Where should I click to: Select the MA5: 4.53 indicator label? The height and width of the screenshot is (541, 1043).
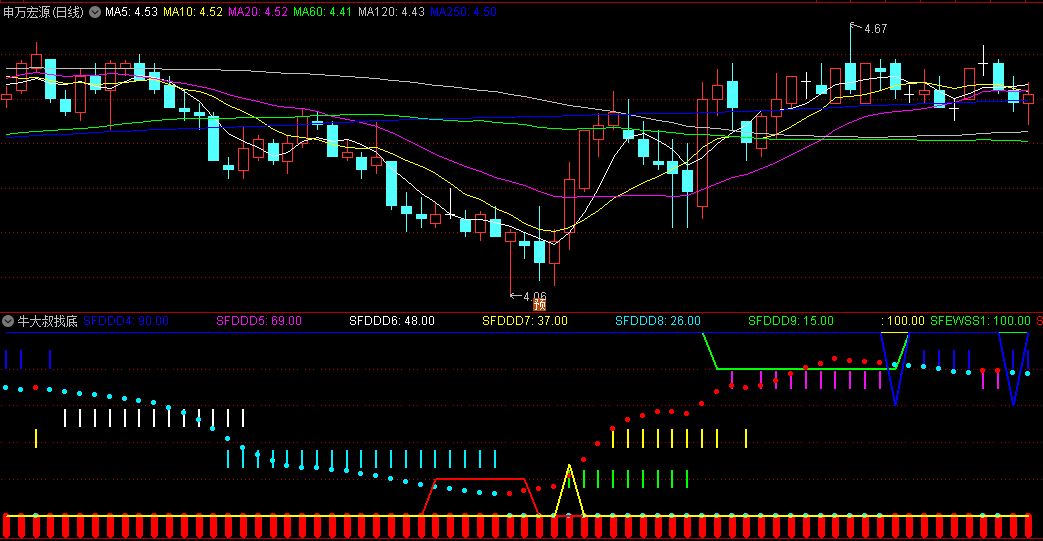131,12
